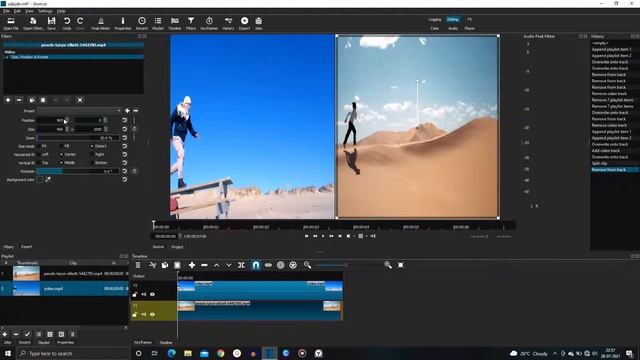Viewport: 640px width, 360px height.
Task: Open the View menu
Action: [29, 11]
